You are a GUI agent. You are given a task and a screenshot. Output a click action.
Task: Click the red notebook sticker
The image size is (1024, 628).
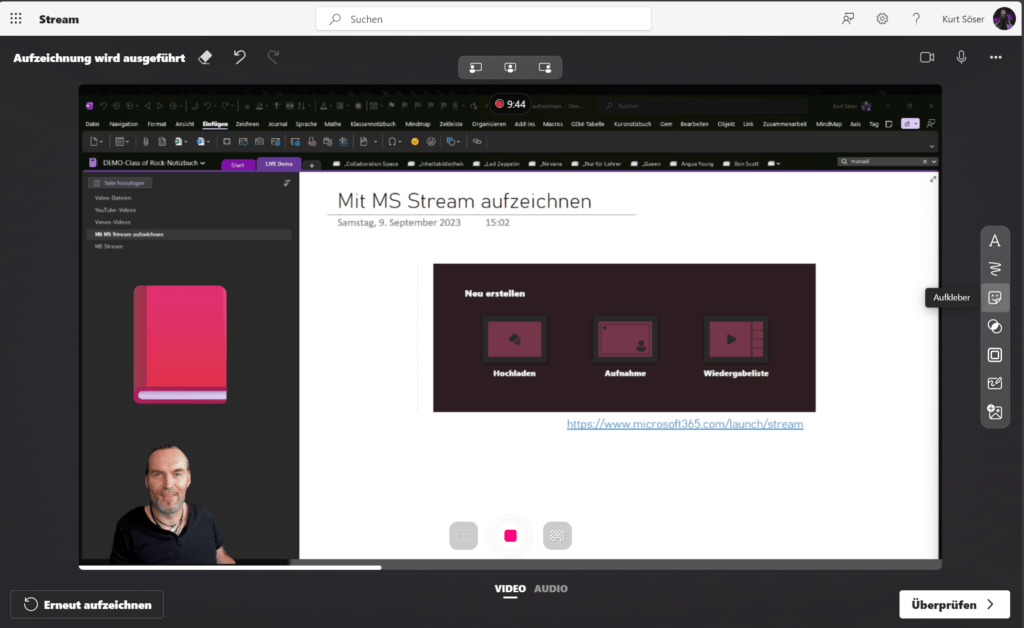[180, 345]
